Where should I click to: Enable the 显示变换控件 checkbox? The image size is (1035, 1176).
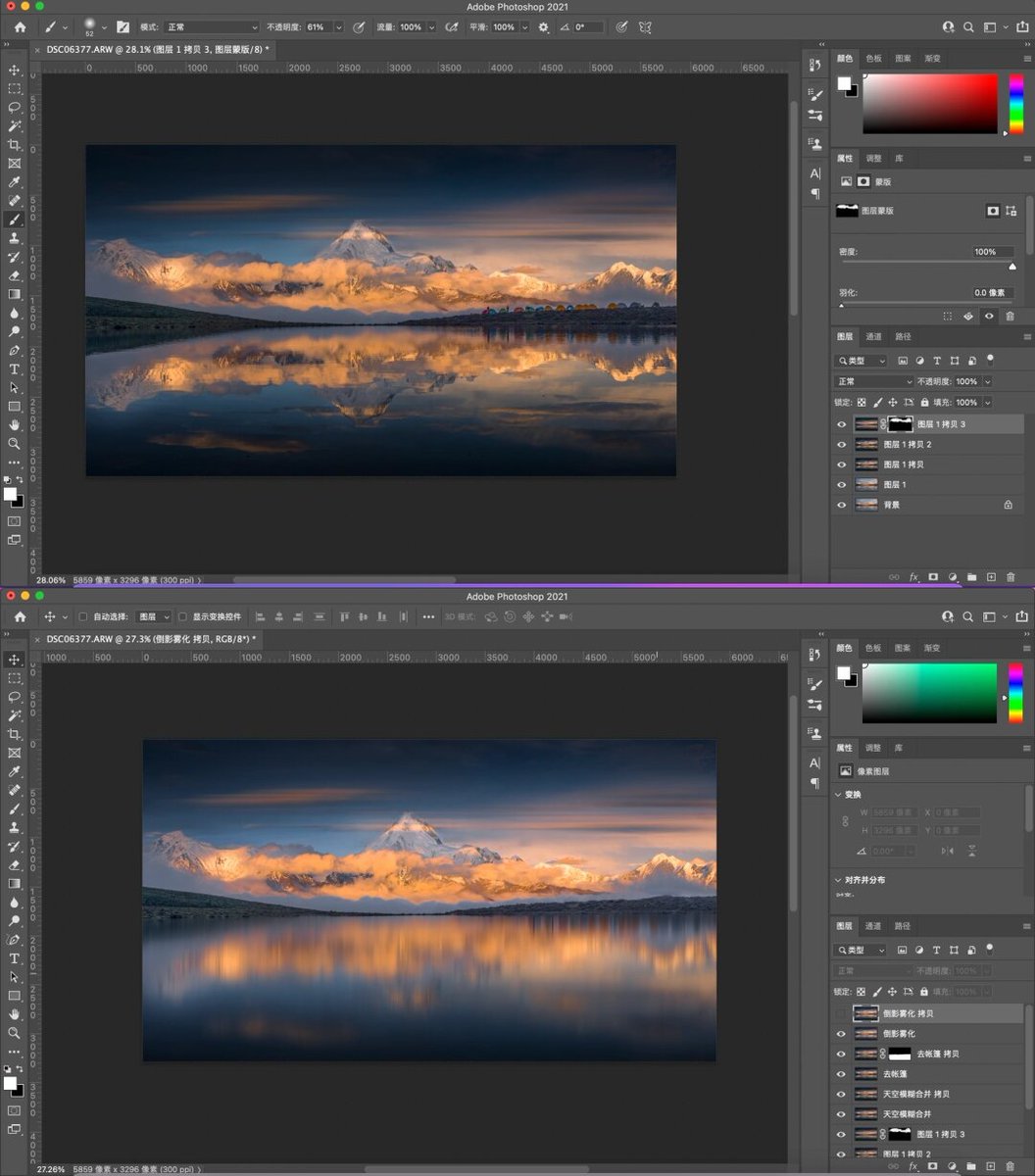point(182,616)
